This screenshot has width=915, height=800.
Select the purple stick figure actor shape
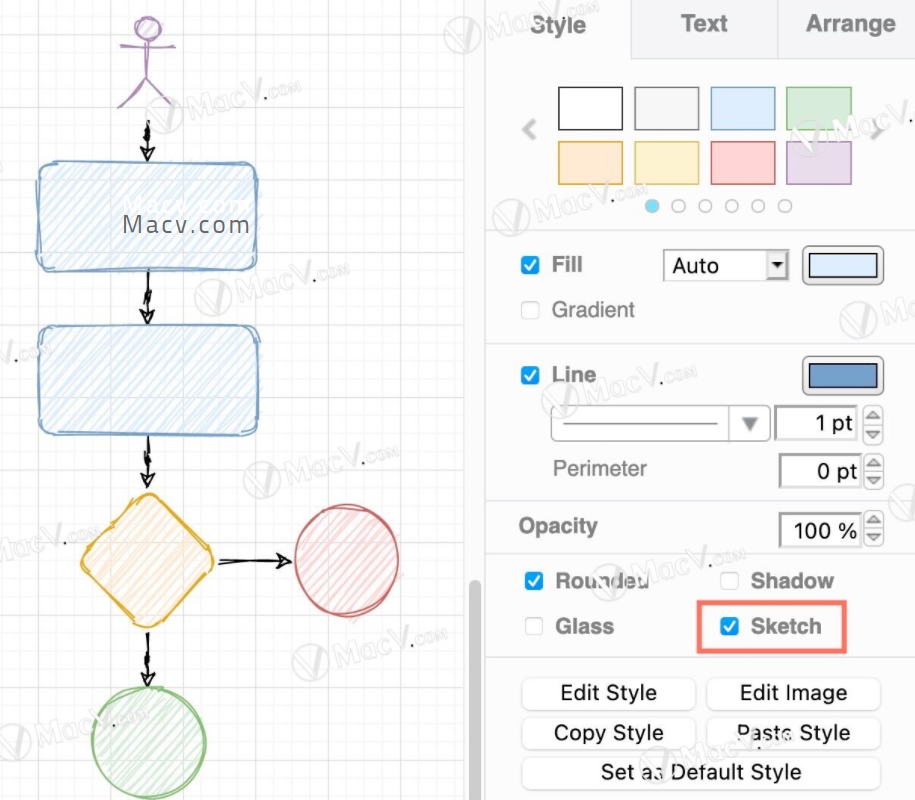tap(147, 61)
